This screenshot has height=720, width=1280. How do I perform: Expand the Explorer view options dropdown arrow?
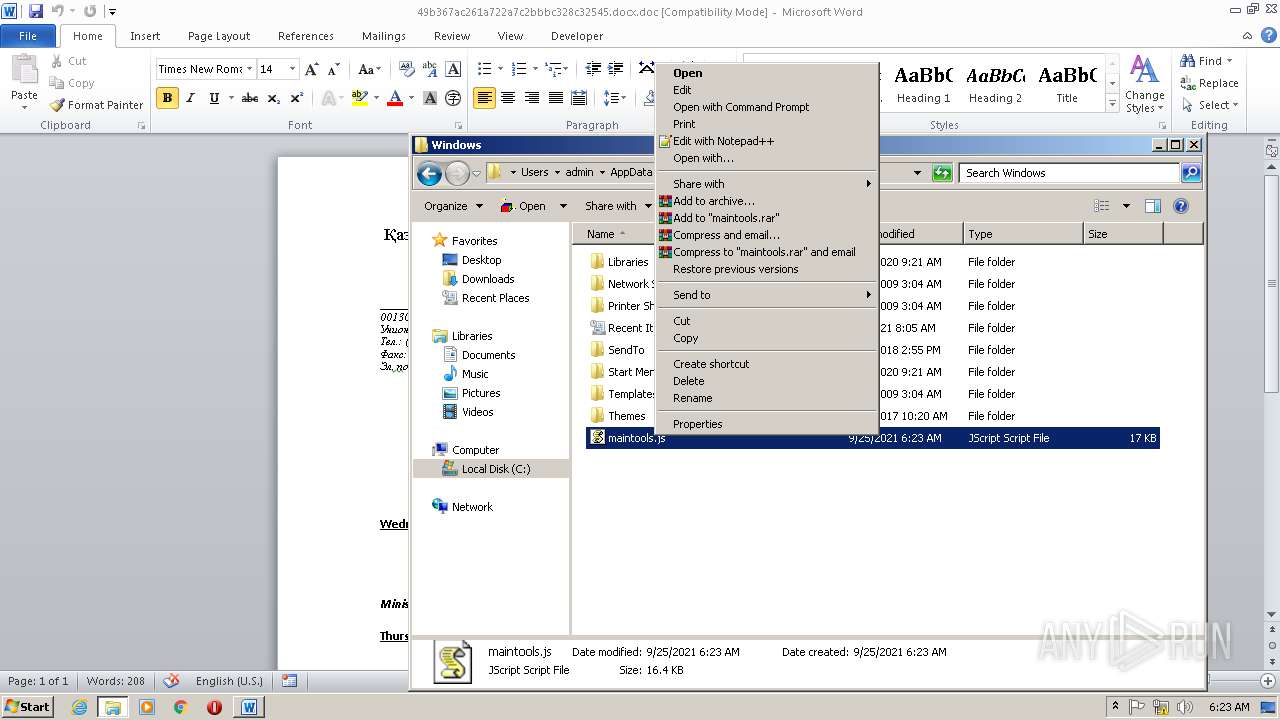(x=1126, y=206)
